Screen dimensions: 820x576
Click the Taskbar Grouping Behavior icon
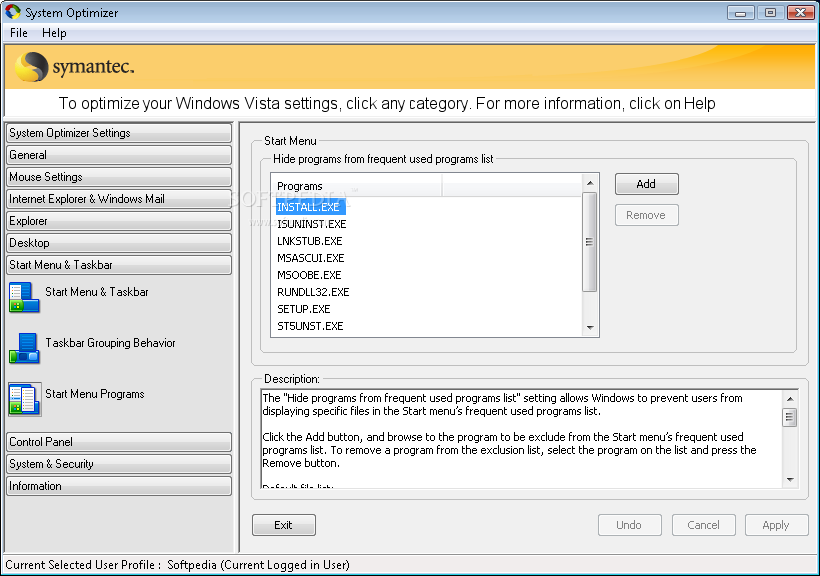24,348
